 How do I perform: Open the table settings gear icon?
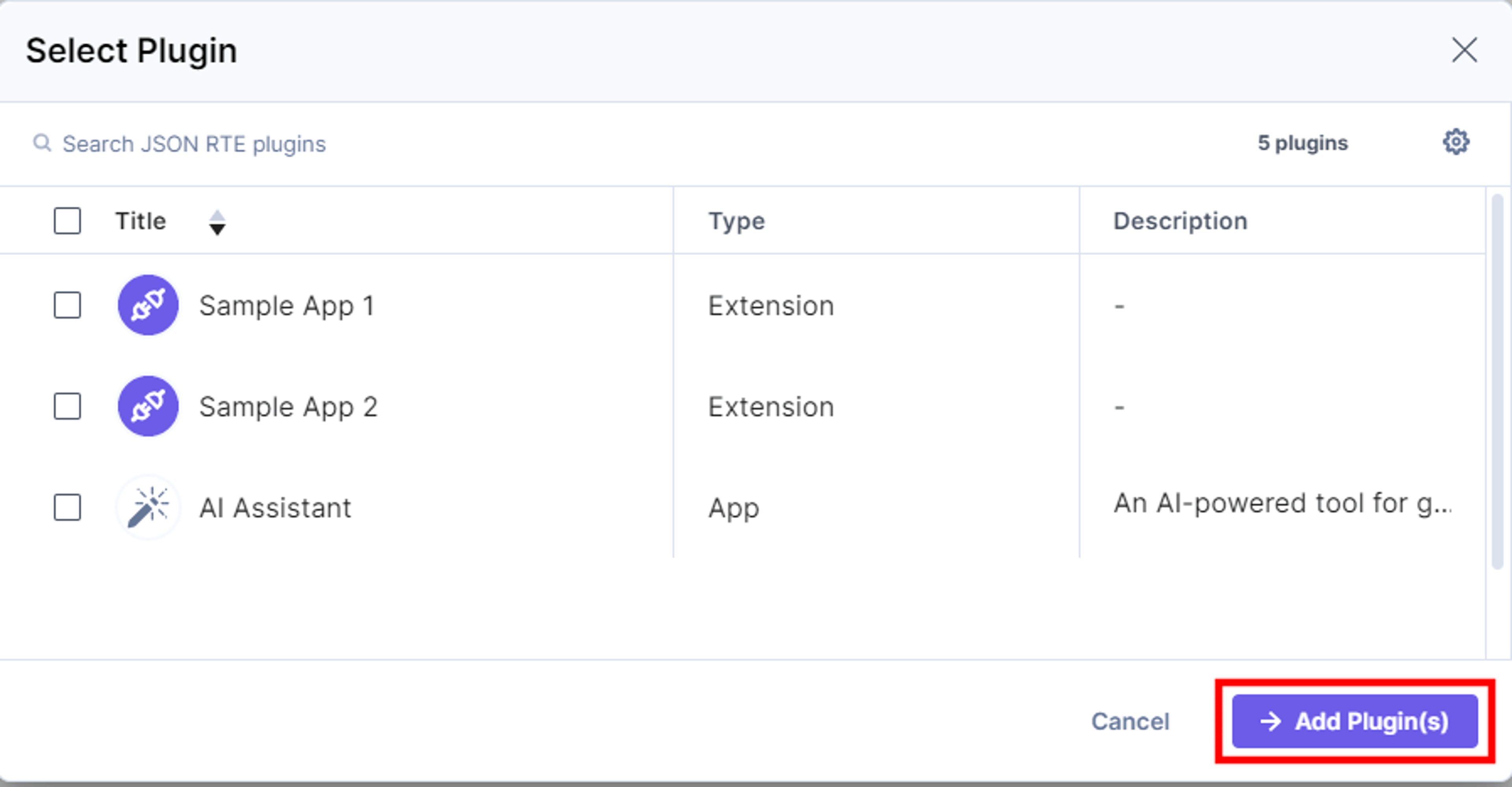[x=1456, y=142]
